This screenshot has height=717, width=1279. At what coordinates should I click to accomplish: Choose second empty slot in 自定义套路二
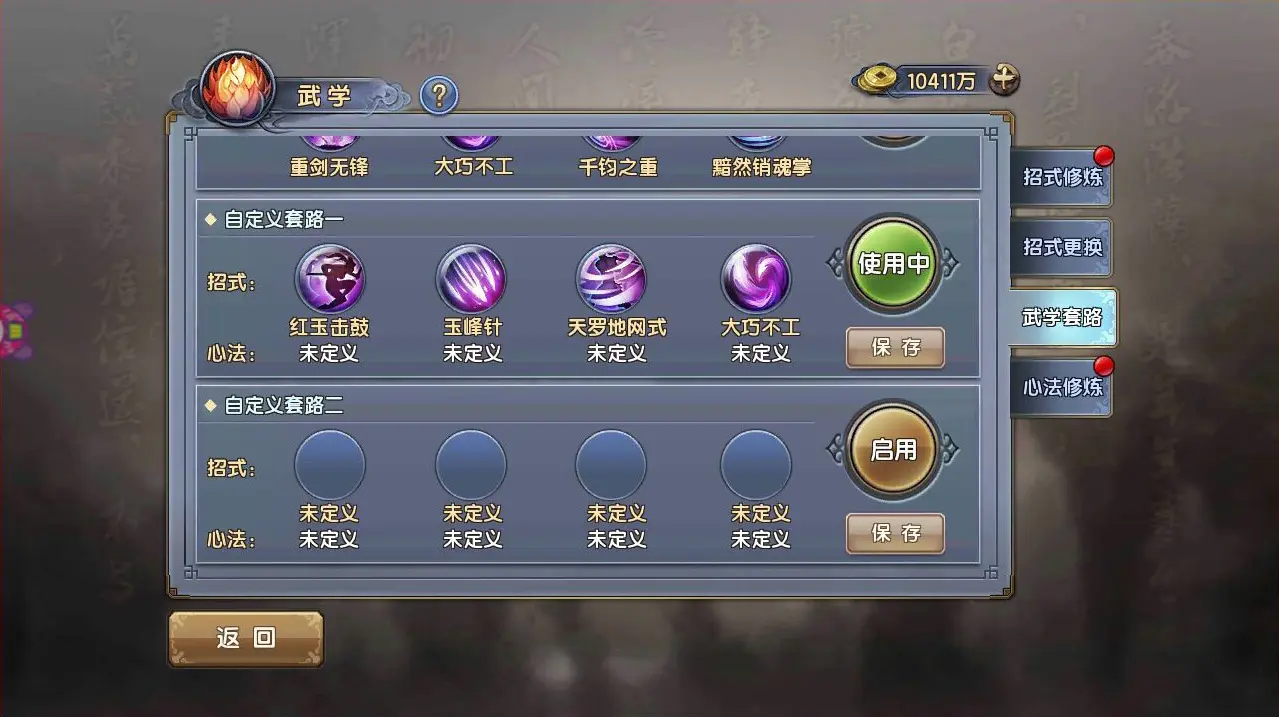[x=471, y=465]
